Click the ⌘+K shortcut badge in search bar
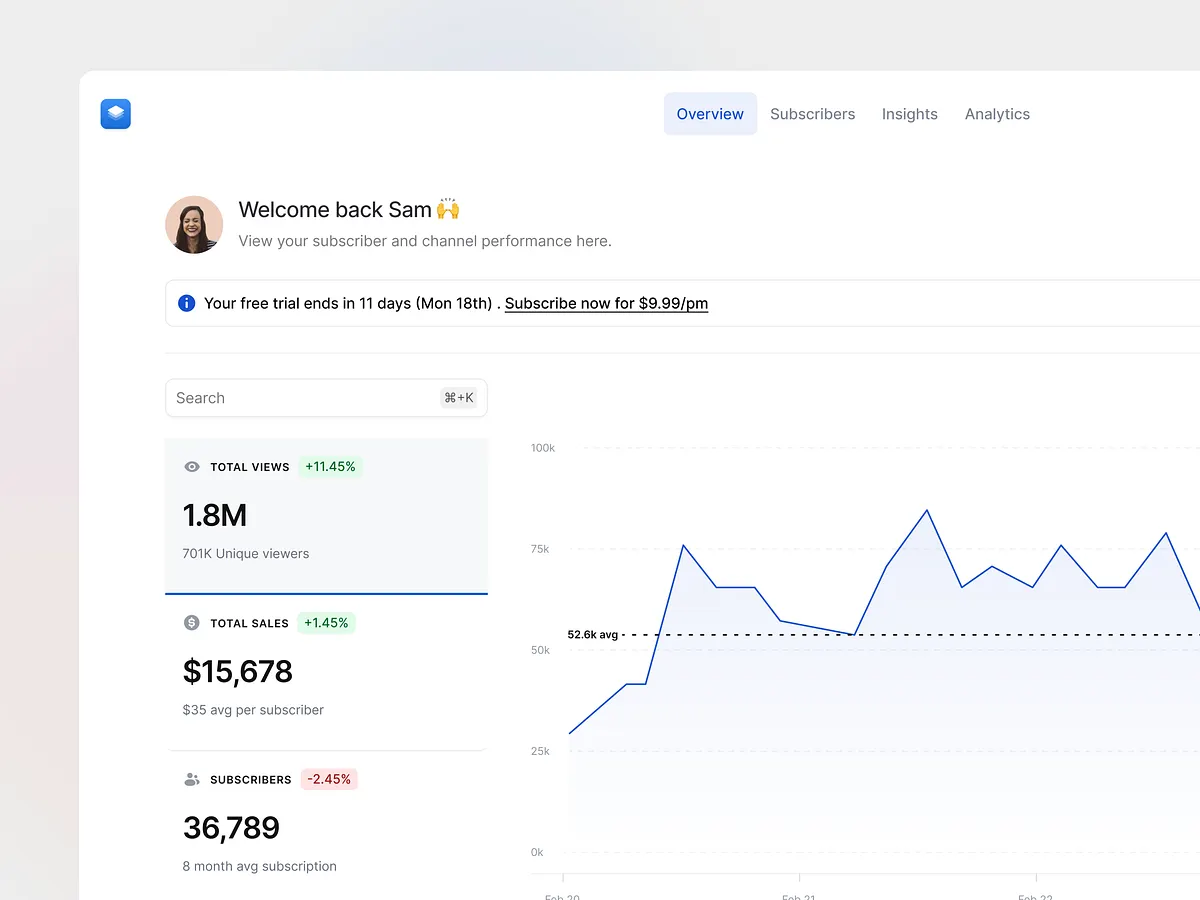This screenshot has height=900, width=1200. (459, 397)
